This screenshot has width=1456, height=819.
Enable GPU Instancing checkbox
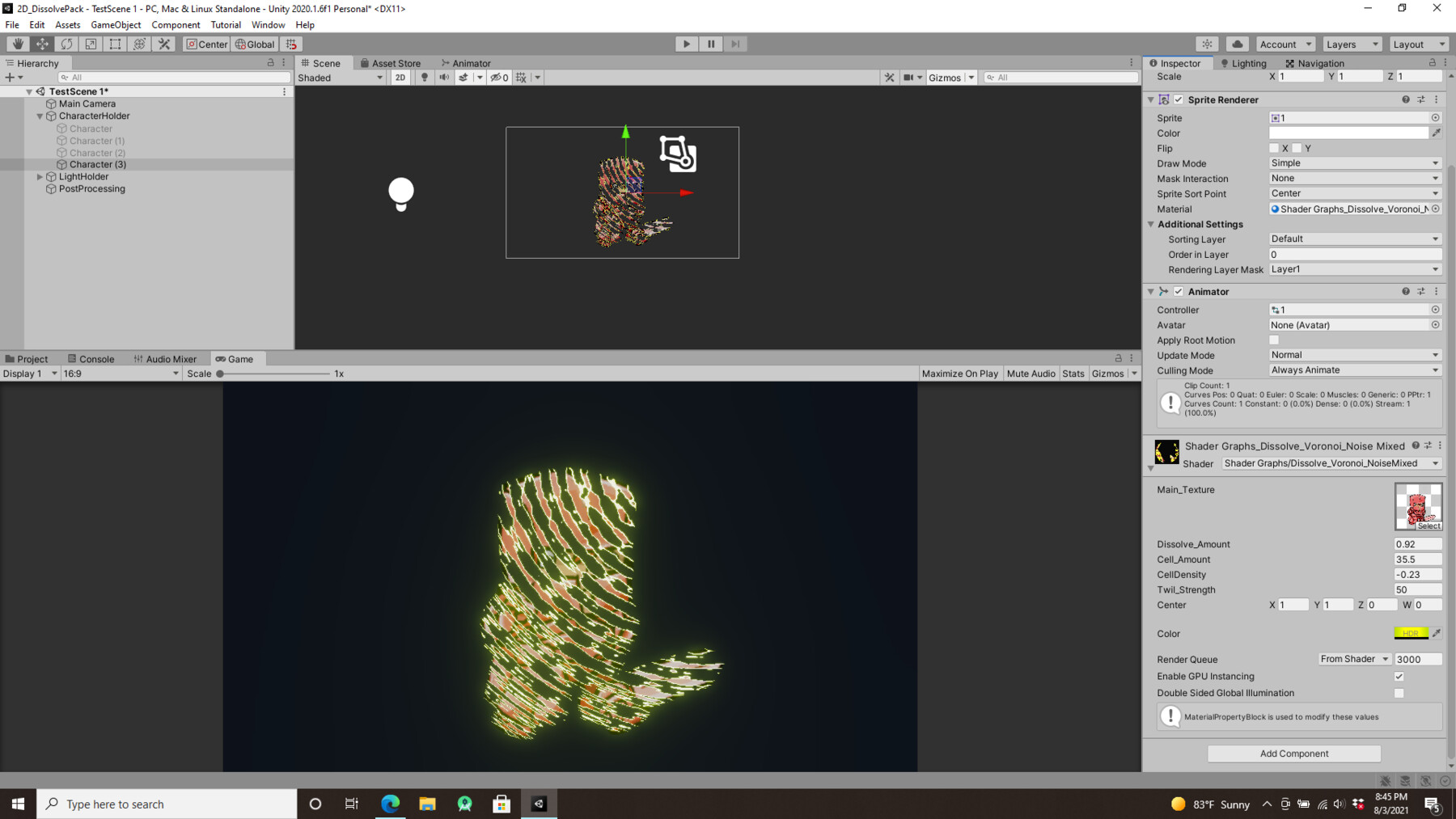(1399, 676)
